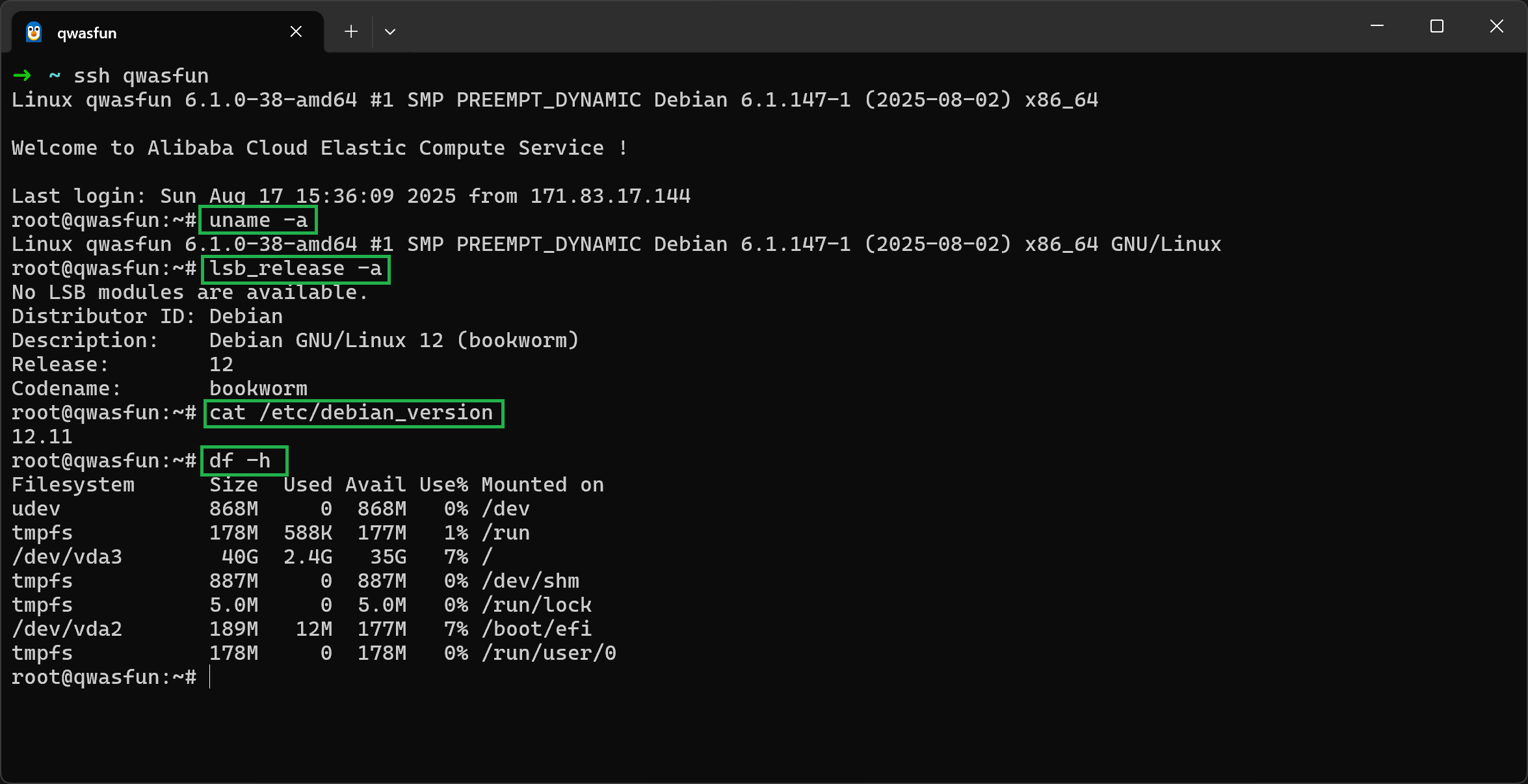Close the qwasfun tab with its X

point(296,31)
